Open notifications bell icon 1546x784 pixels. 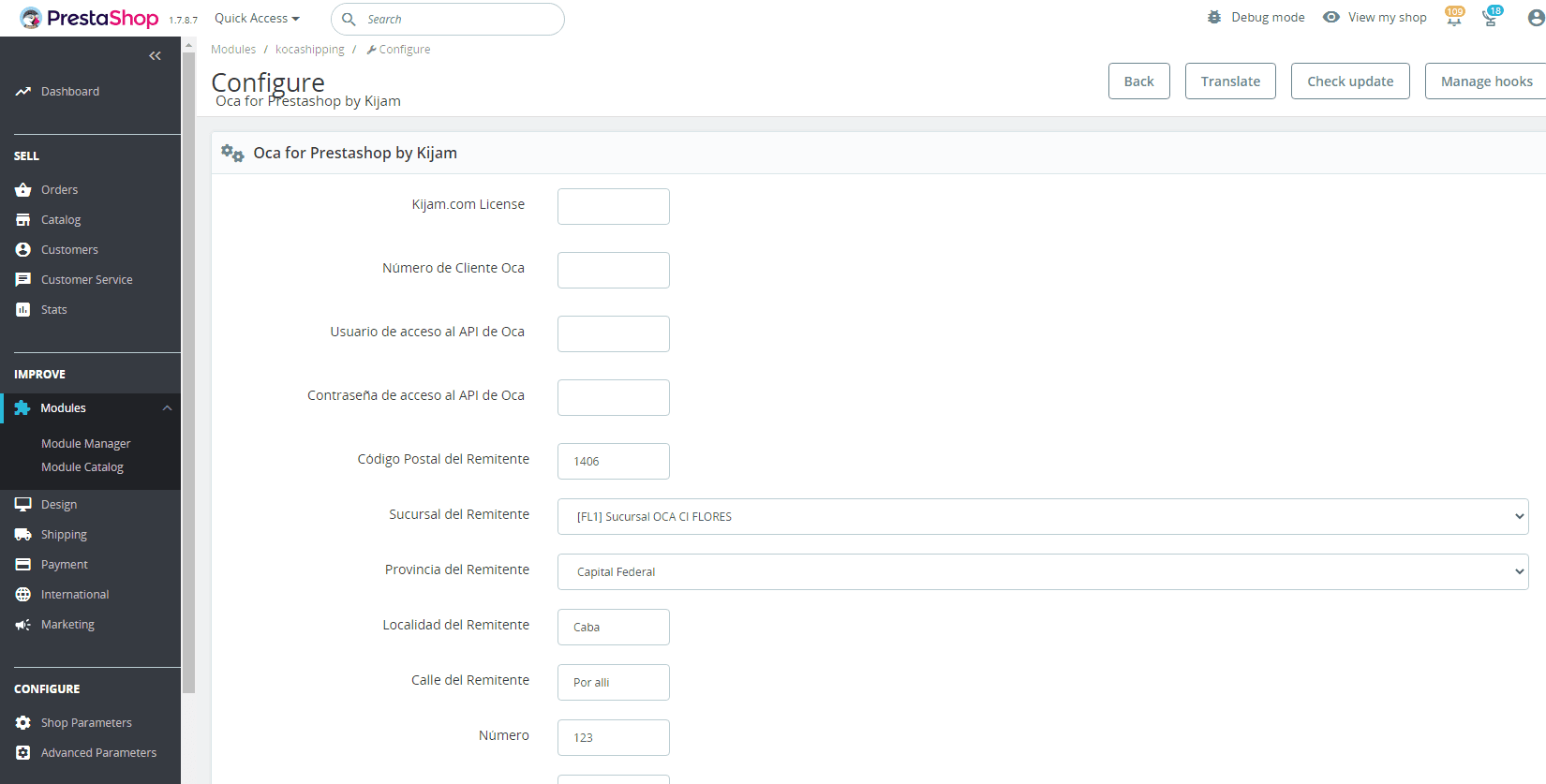point(1454,17)
